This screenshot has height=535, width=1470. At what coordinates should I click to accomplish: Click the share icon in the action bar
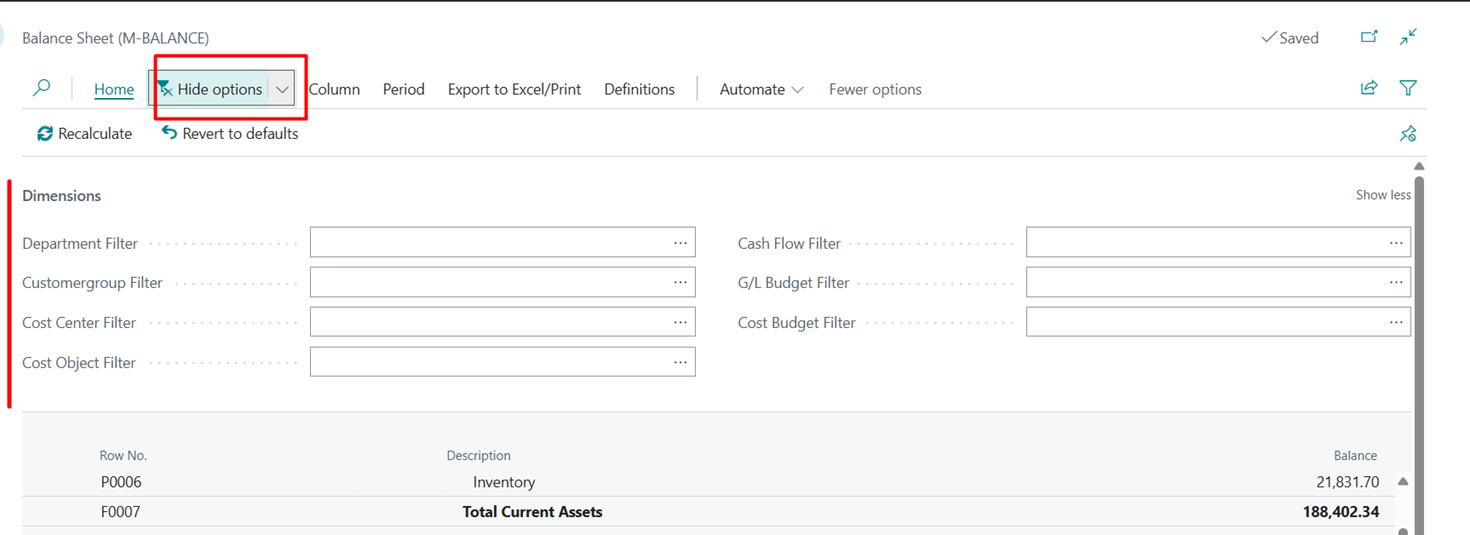[x=1369, y=88]
